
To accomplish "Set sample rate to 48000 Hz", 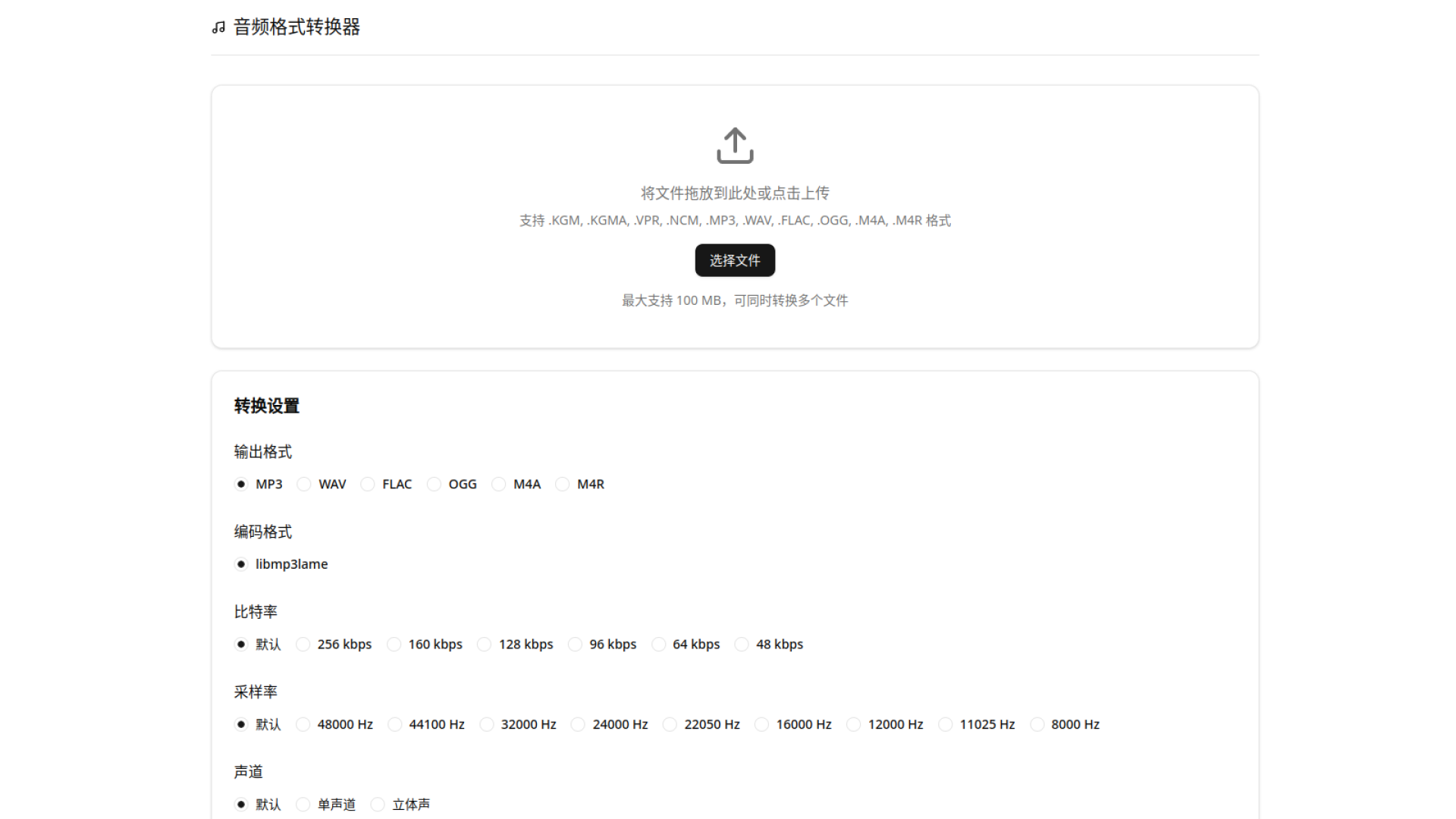I will click(x=303, y=724).
